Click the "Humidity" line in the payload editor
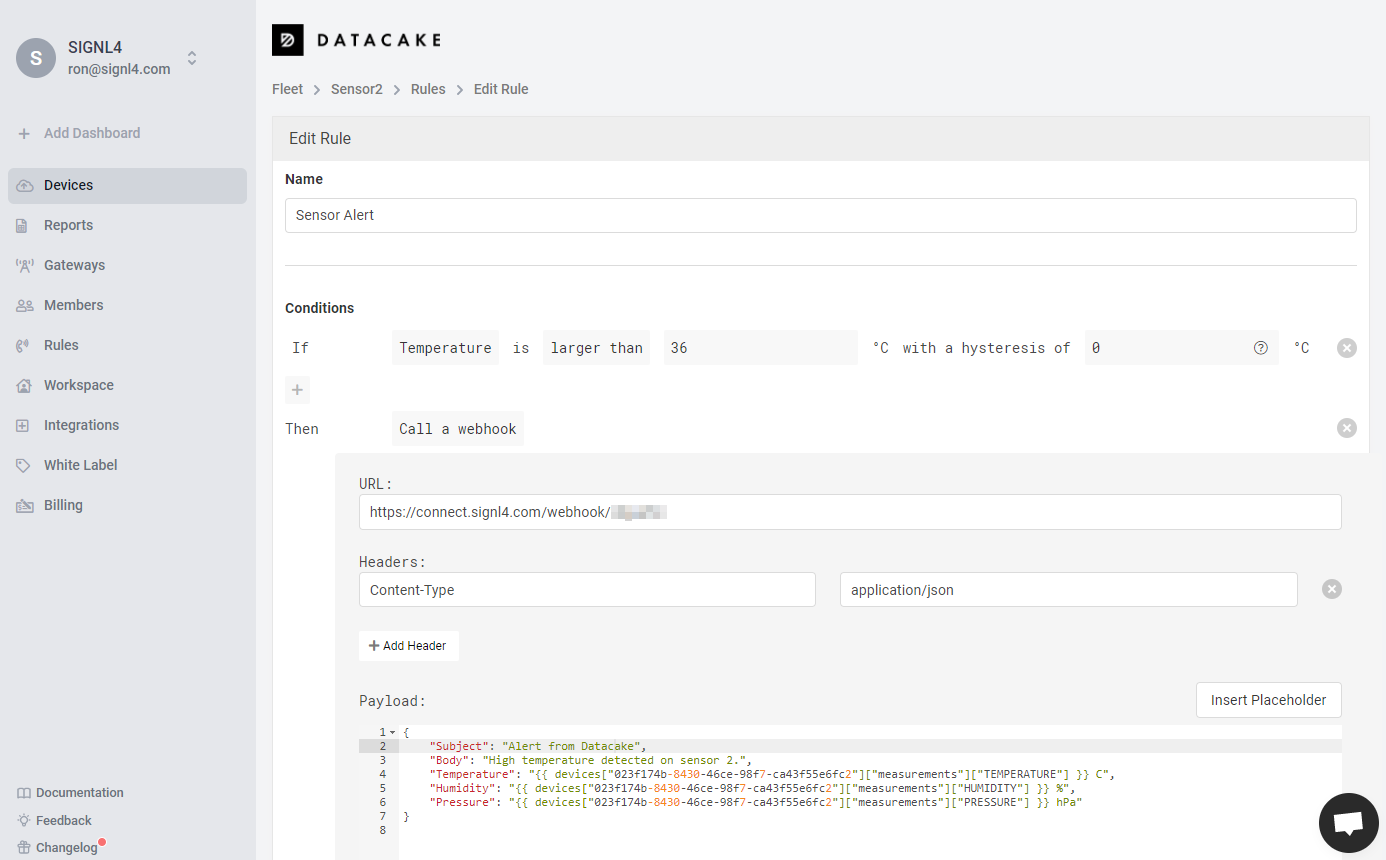The image size is (1386, 860). (x=752, y=788)
